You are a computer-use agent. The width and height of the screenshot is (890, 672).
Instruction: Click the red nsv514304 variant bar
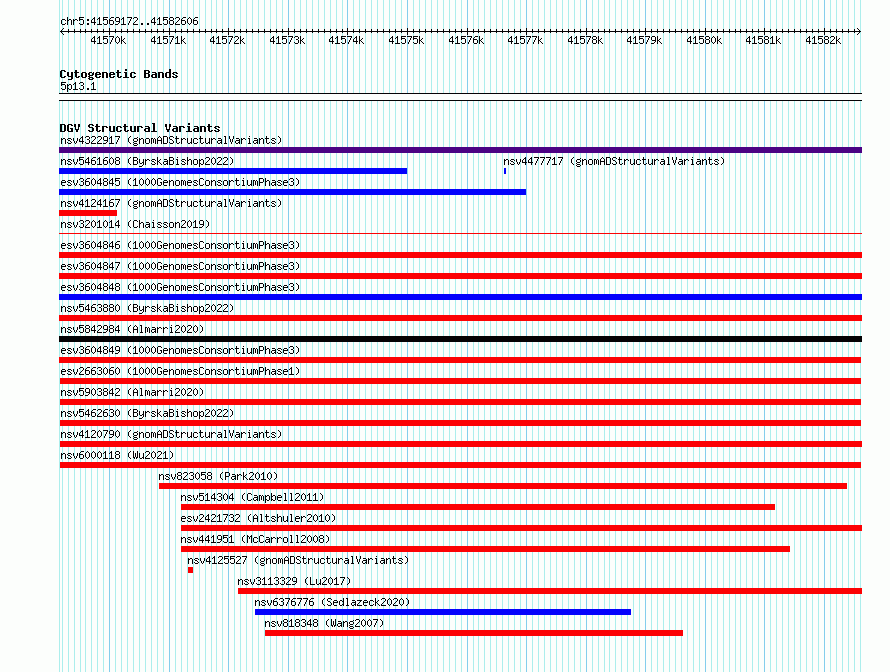click(x=478, y=507)
